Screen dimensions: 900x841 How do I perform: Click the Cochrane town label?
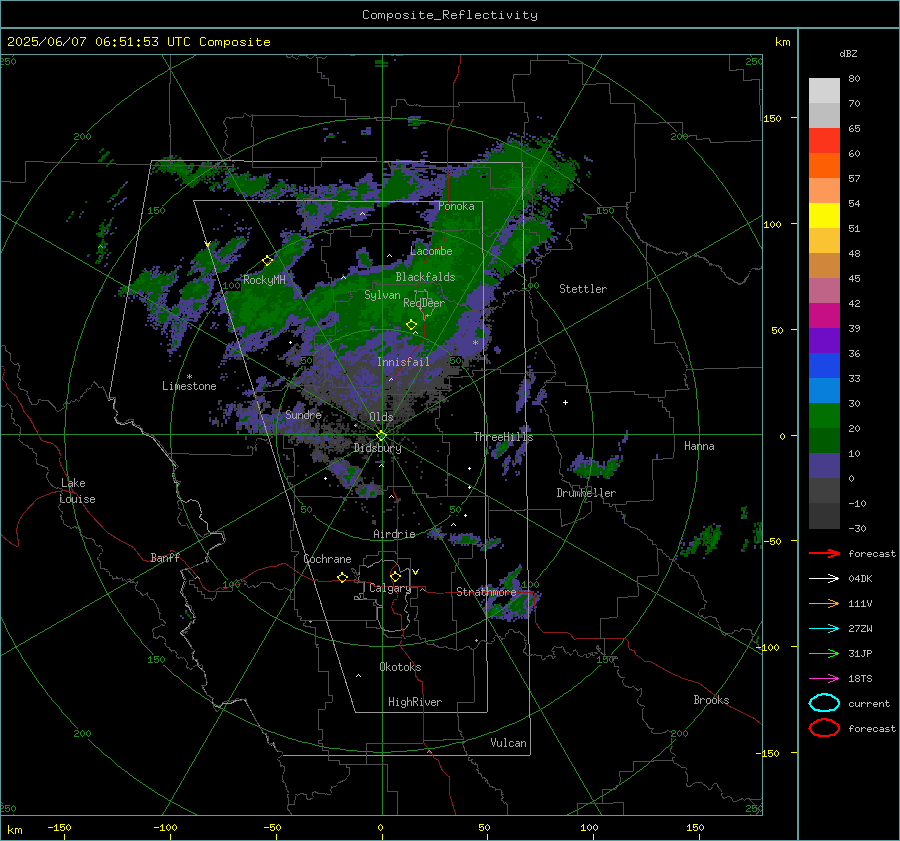tap(327, 559)
